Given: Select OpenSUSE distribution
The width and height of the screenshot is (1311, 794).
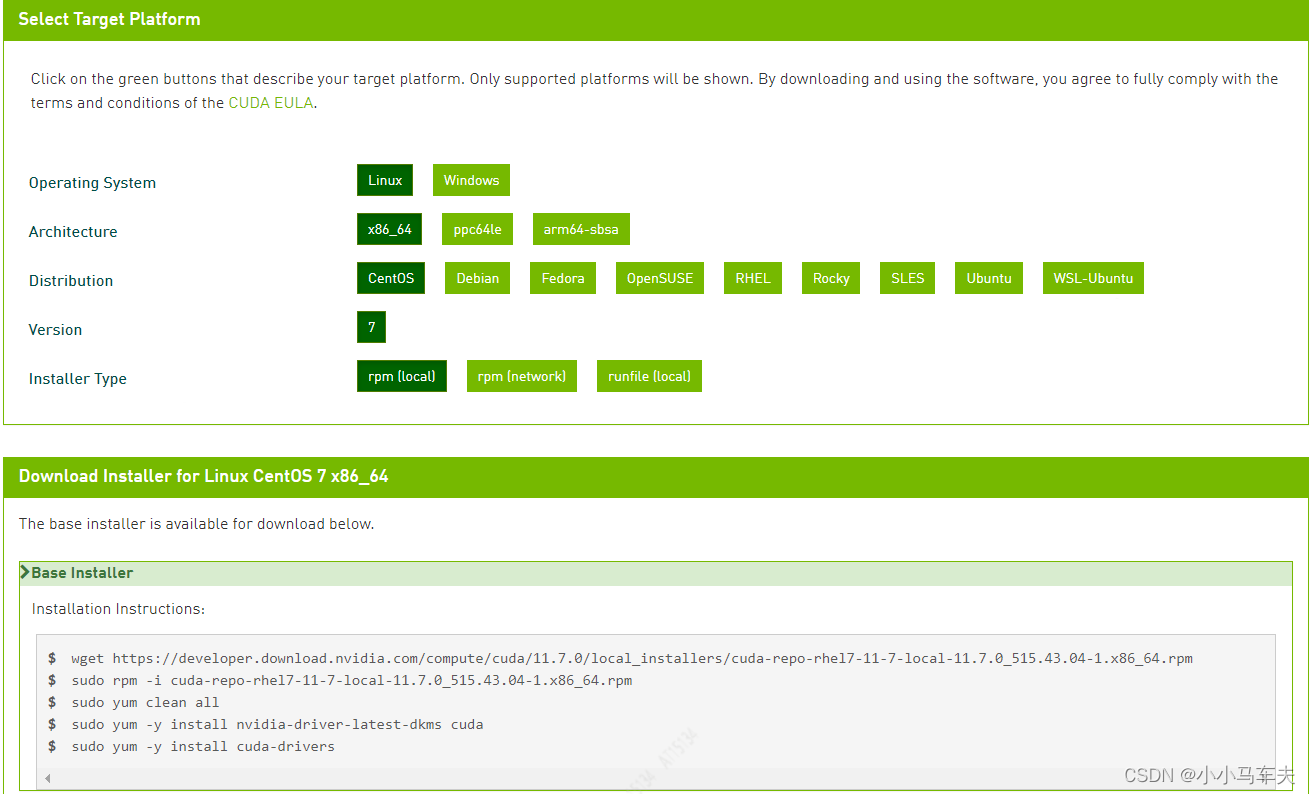Looking at the screenshot, I should coord(660,278).
